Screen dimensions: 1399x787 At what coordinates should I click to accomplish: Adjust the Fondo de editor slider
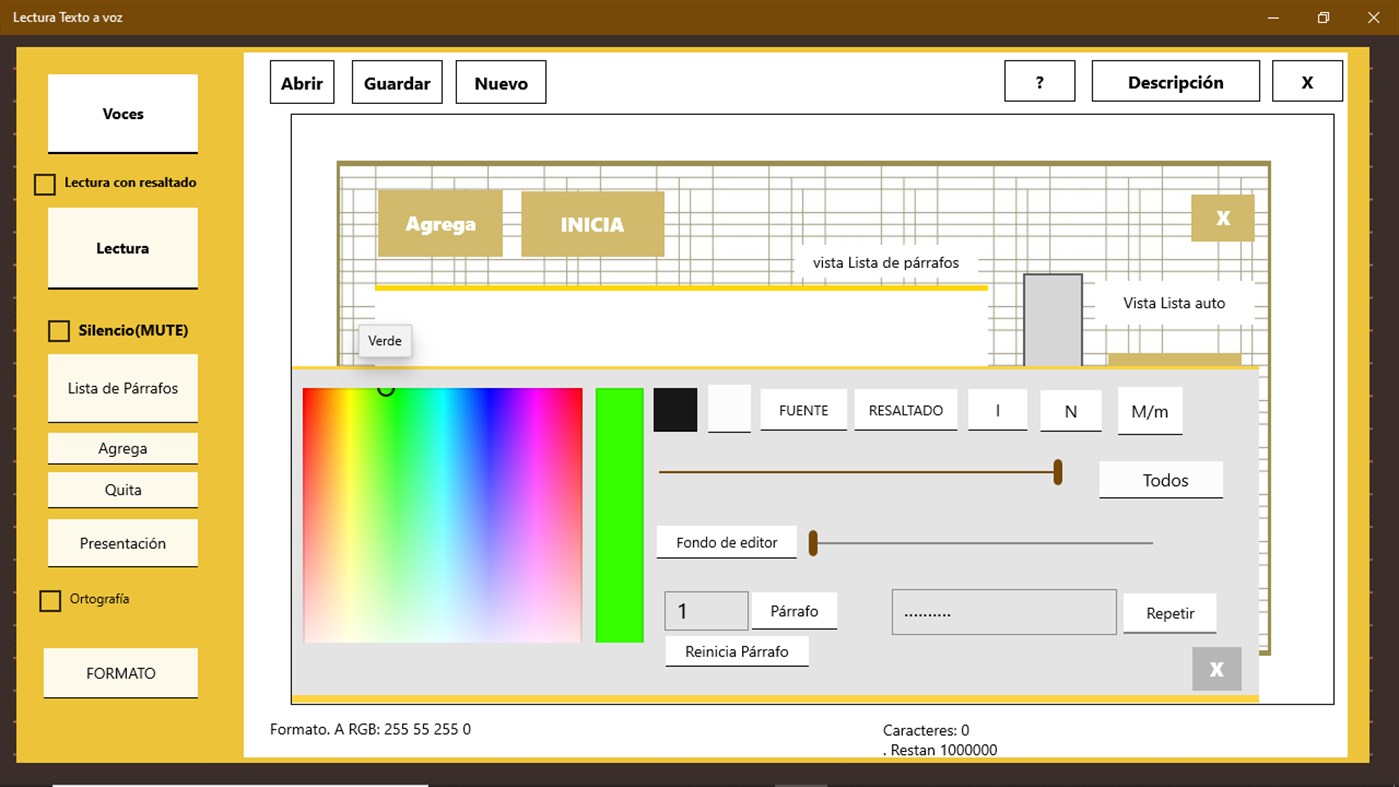coord(812,542)
